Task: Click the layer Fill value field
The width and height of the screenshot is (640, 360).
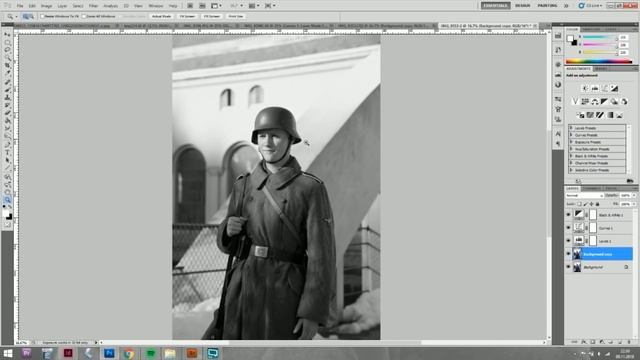Action: 625,204
